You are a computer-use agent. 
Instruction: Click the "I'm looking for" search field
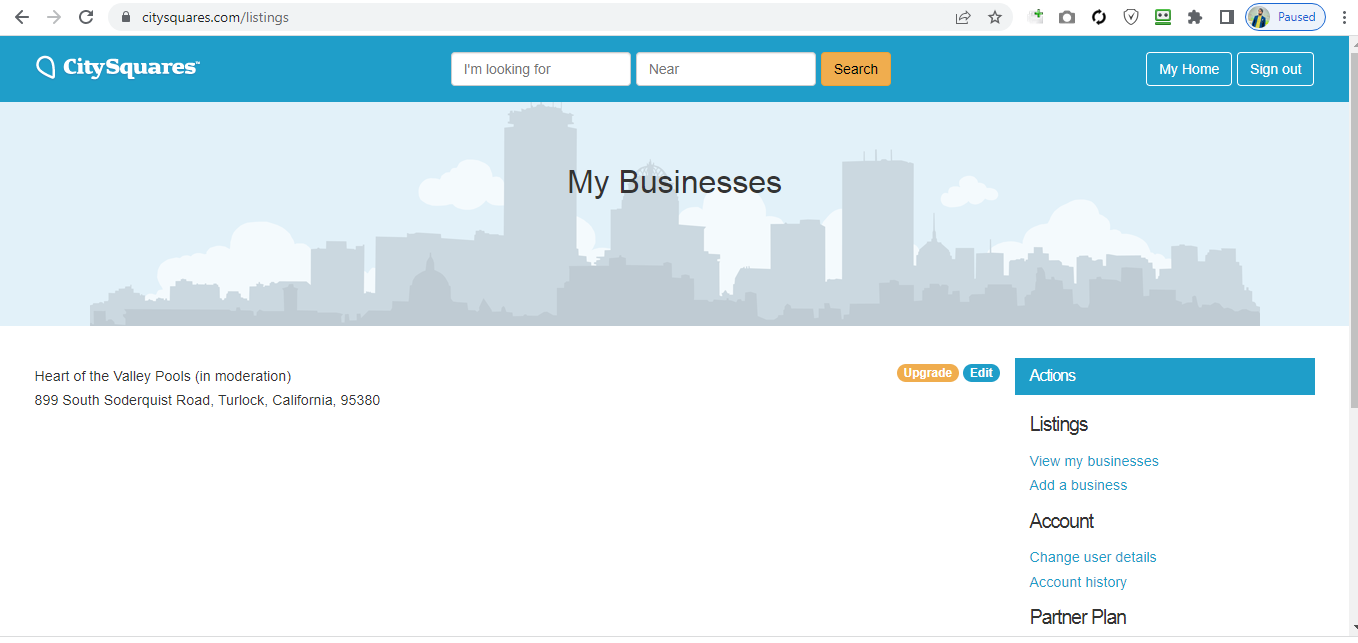click(541, 69)
